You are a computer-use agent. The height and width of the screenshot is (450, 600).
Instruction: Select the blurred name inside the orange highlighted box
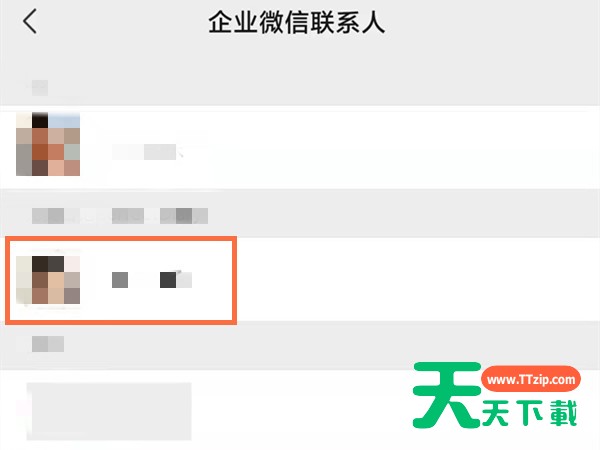(x=152, y=280)
